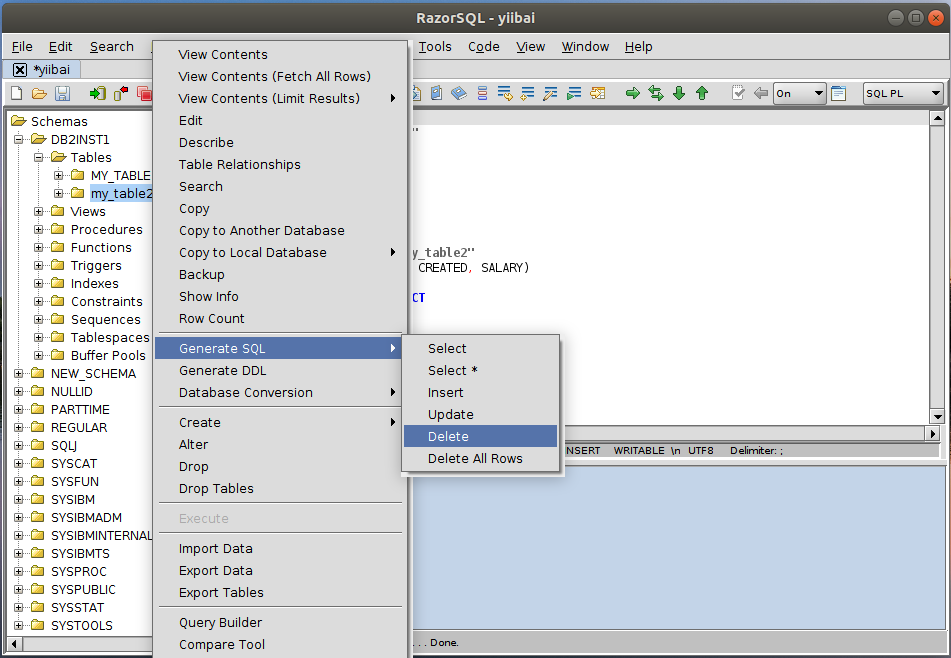Click the green connect database icon

coord(97,93)
